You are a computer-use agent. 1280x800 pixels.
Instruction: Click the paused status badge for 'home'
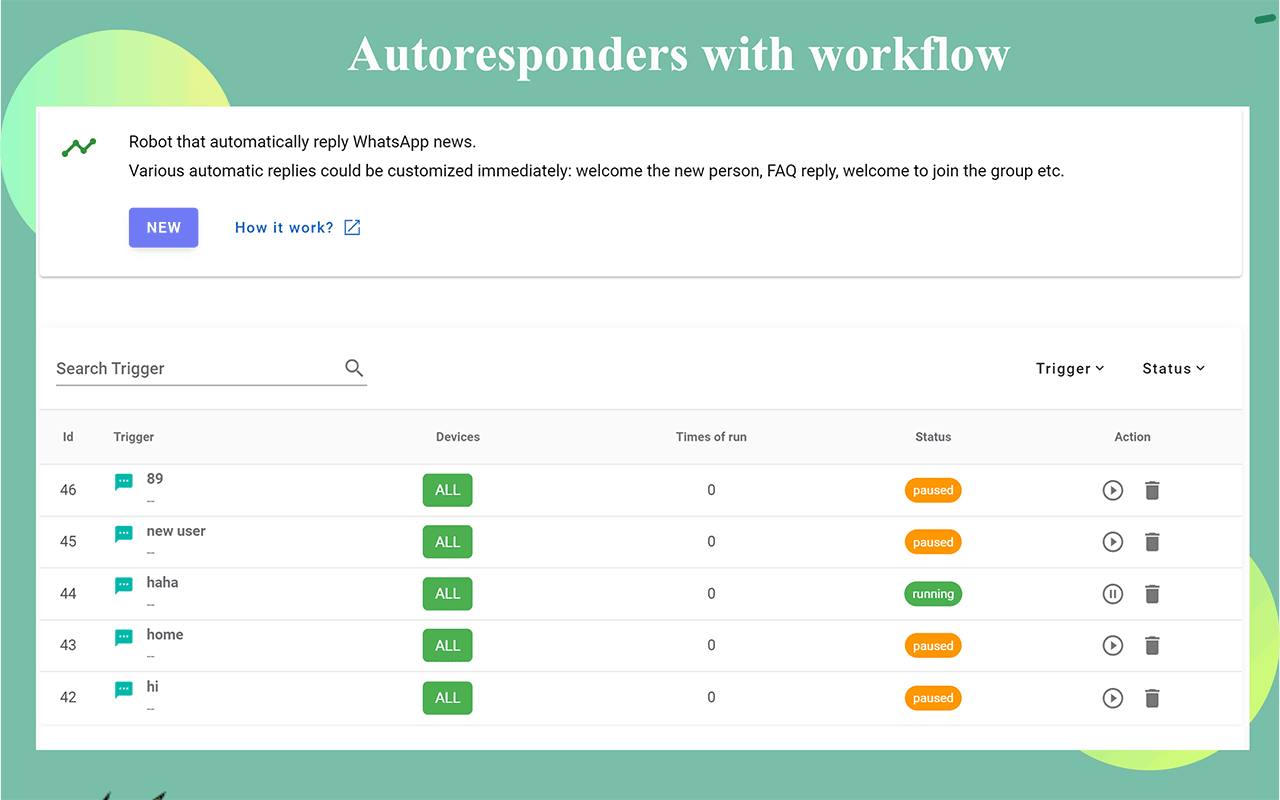933,646
